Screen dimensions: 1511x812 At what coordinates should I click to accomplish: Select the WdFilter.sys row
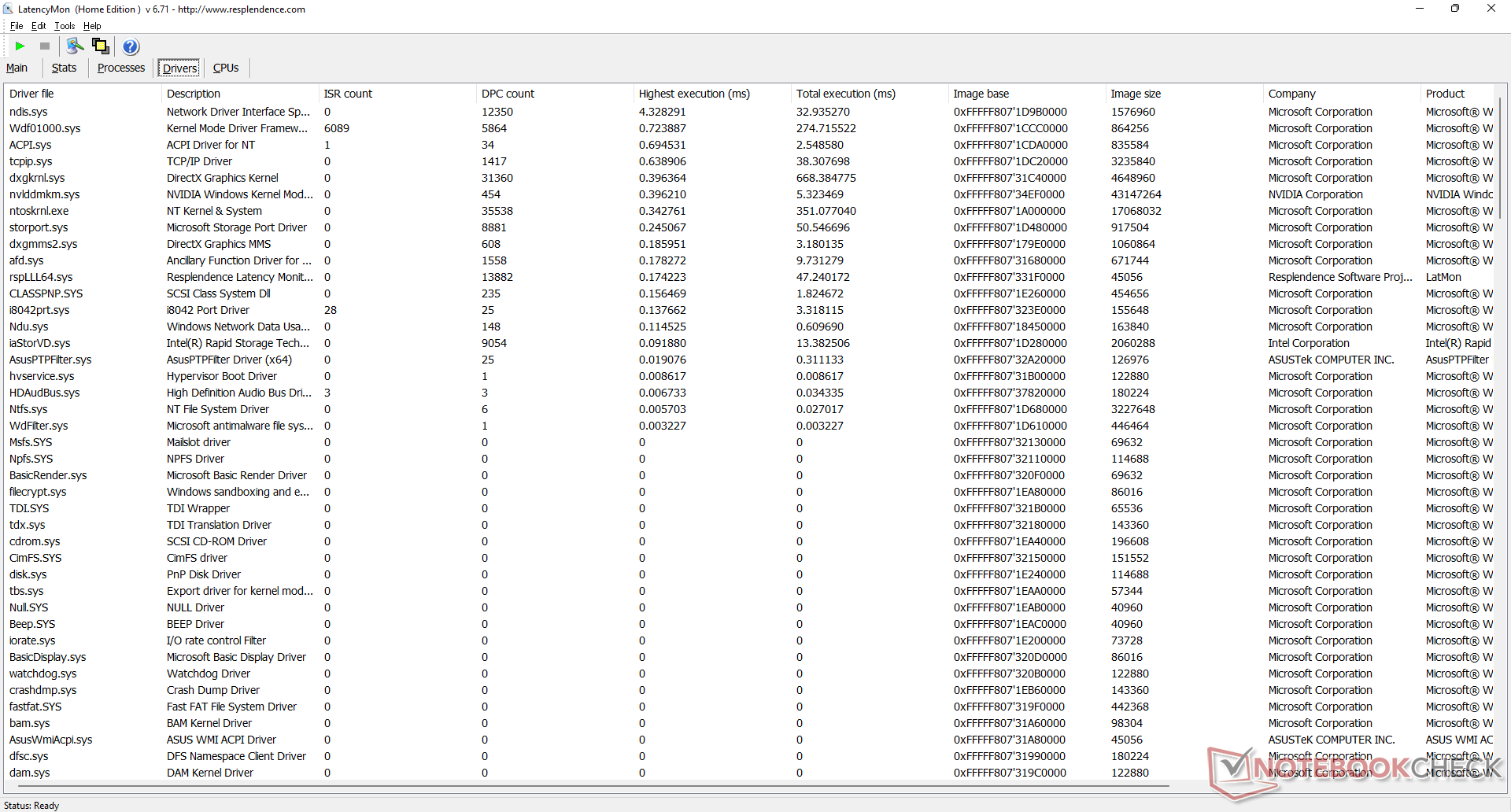[x=749, y=426]
